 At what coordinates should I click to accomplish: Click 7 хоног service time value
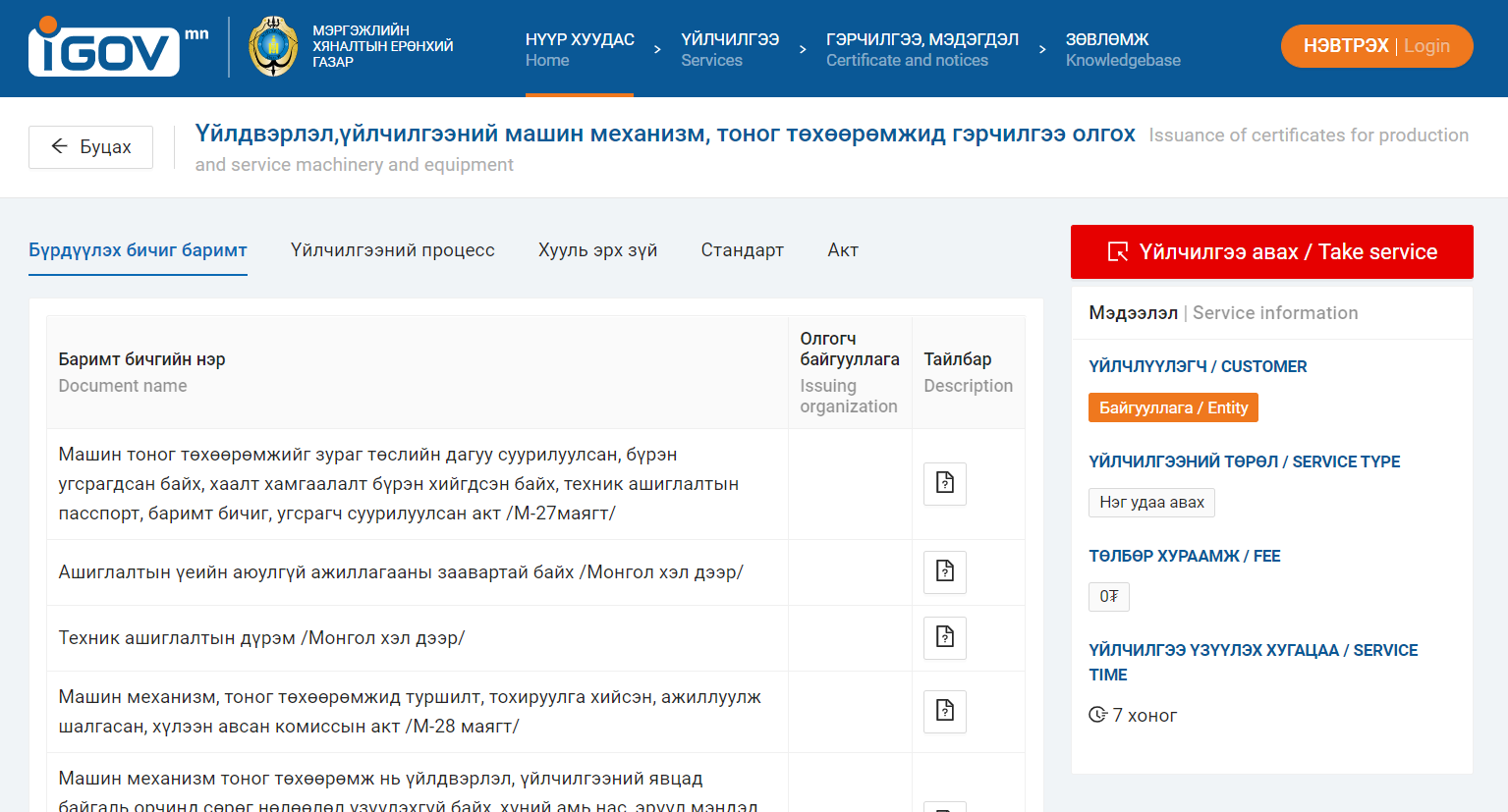coord(1145,716)
